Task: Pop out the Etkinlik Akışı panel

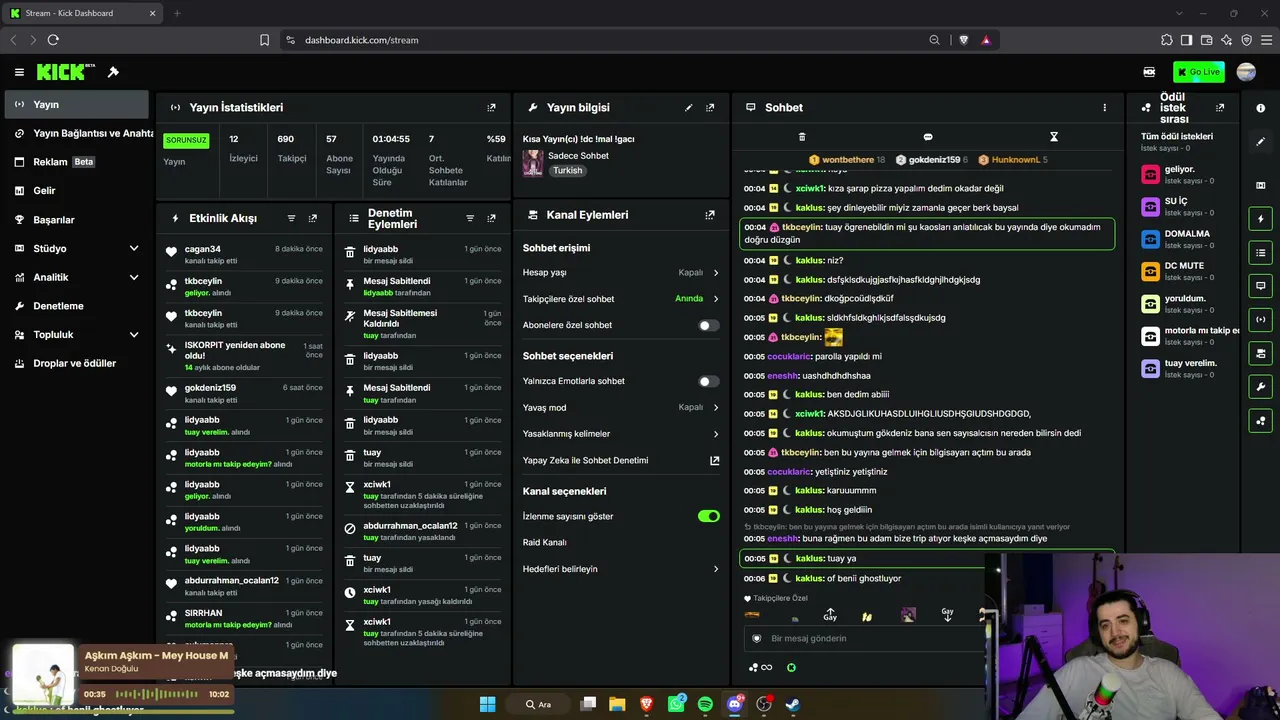Action: (x=313, y=218)
